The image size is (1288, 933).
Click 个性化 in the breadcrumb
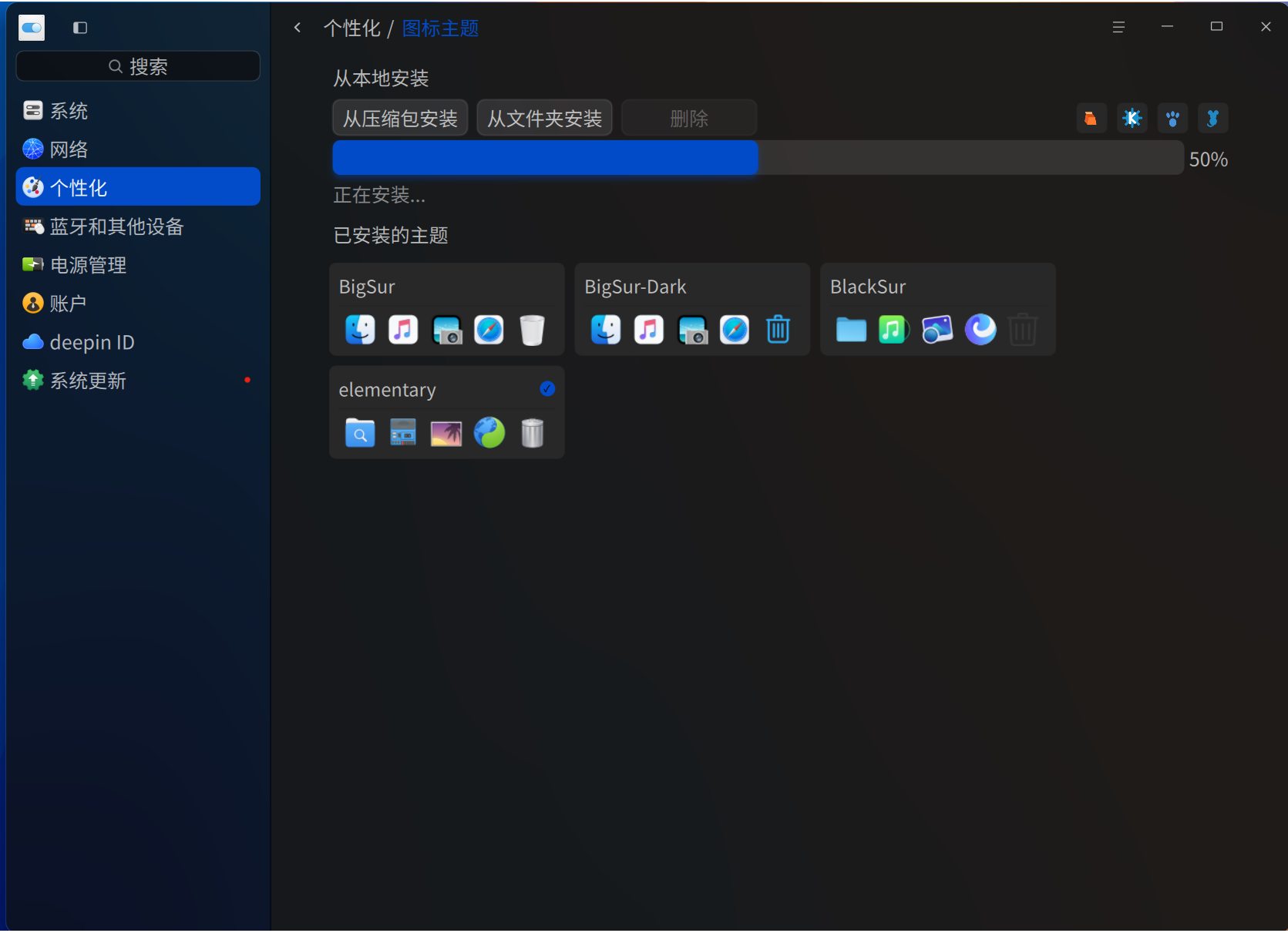[352, 29]
